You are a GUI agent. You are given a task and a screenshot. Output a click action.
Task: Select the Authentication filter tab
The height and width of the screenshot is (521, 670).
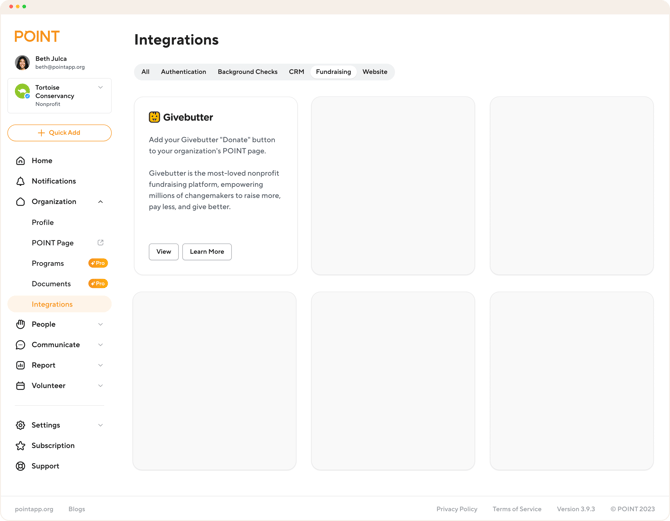(x=183, y=72)
